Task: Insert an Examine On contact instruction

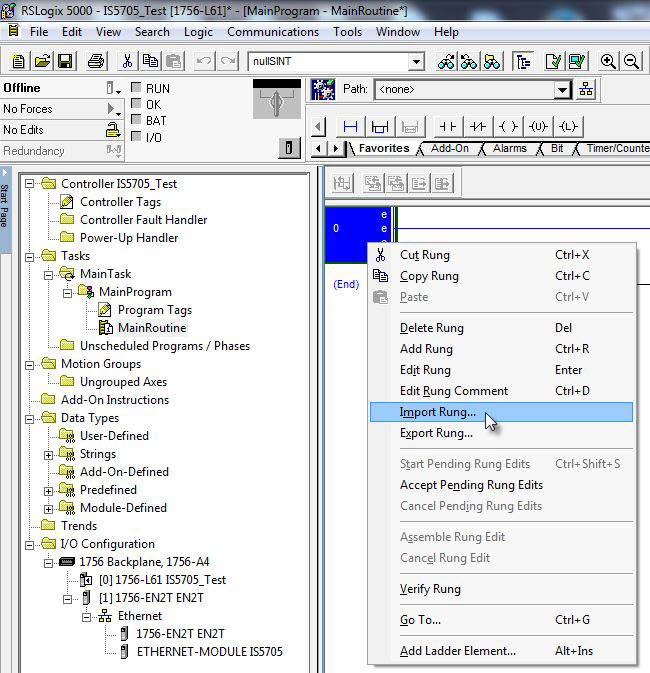Action: click(447, 127)
